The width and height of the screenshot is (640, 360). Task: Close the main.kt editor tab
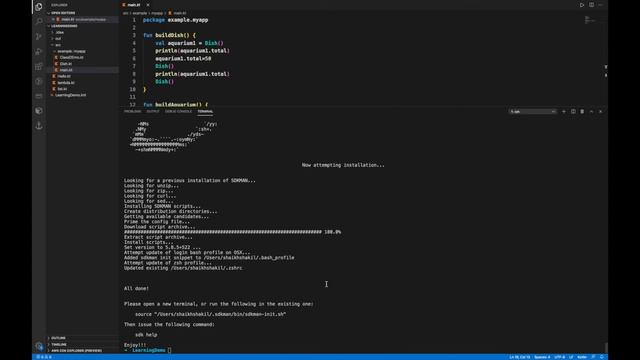tap(148, 5)
